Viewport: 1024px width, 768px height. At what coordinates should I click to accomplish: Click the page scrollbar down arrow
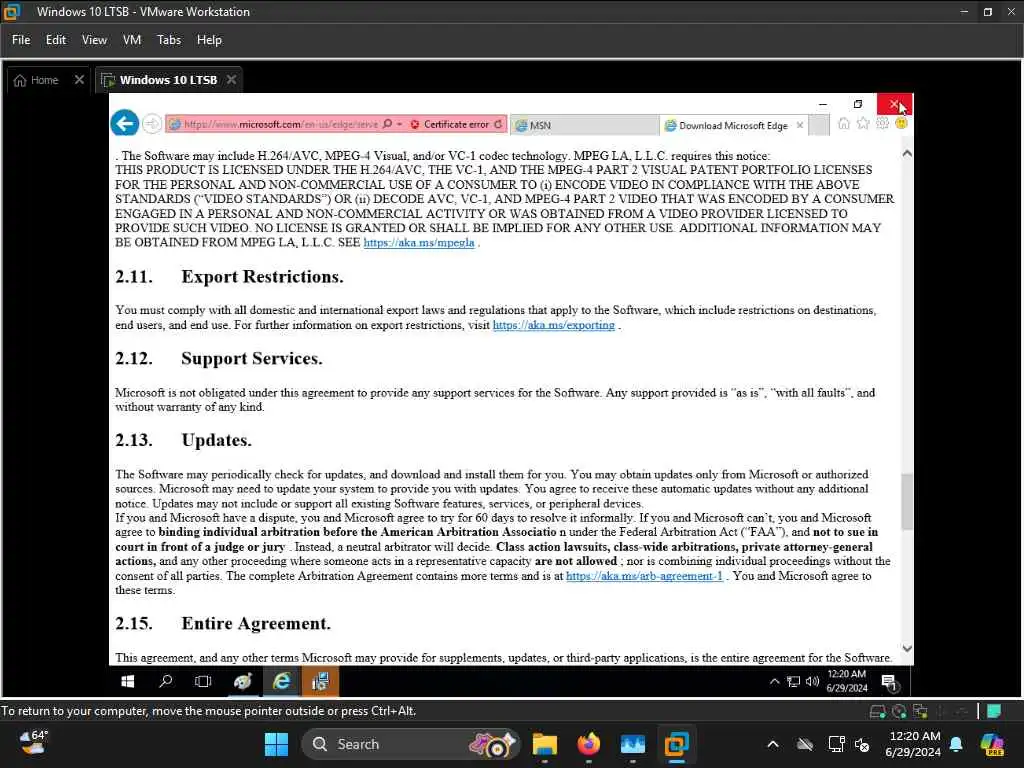click(x=906, y=648)
